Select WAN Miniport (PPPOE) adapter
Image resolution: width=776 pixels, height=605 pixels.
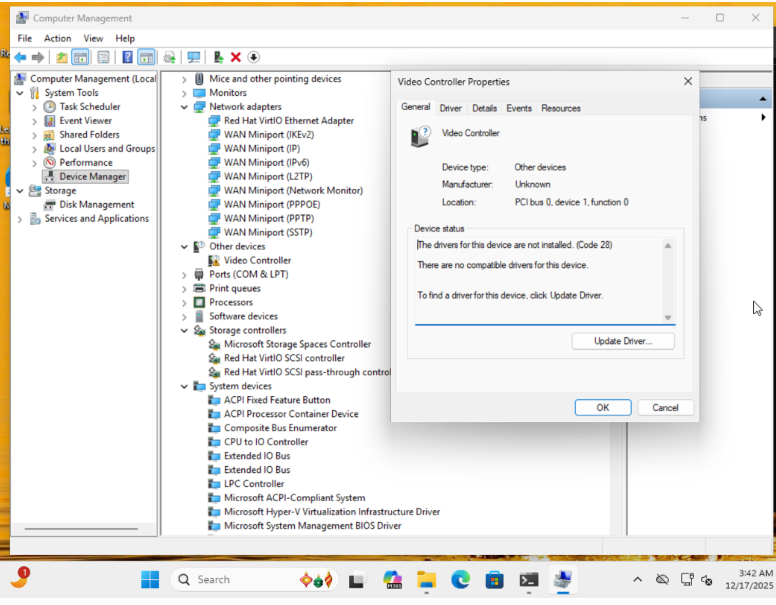point(272,204)
